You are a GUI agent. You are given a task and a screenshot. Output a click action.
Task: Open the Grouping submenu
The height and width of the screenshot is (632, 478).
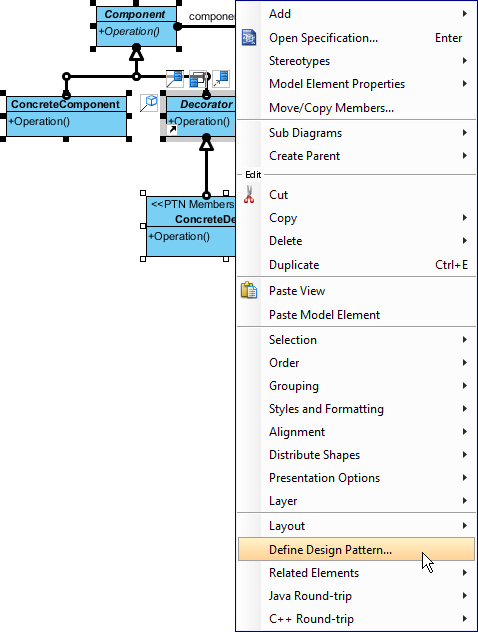[x=356, y=385]
